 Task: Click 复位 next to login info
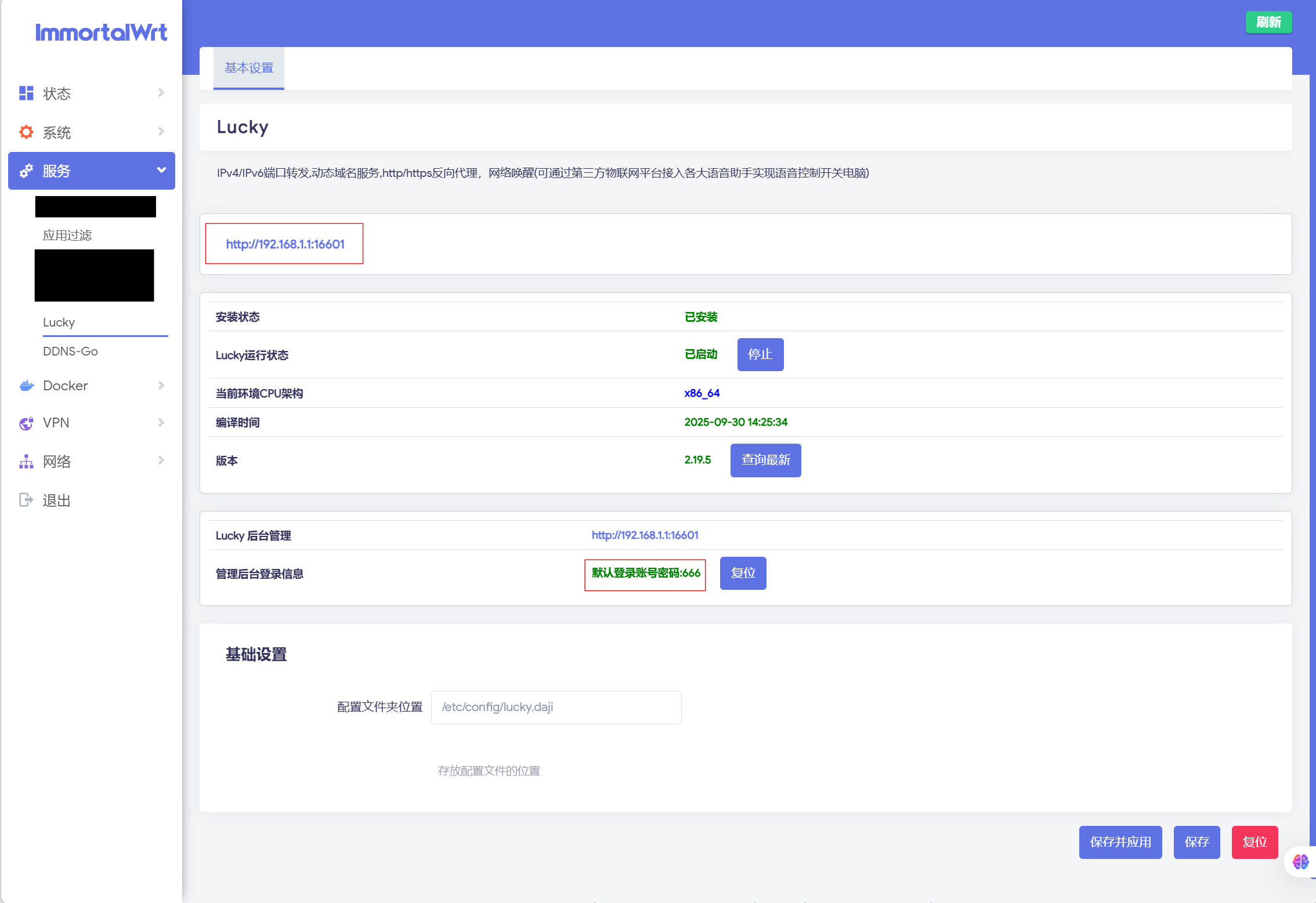coord(743,573)
